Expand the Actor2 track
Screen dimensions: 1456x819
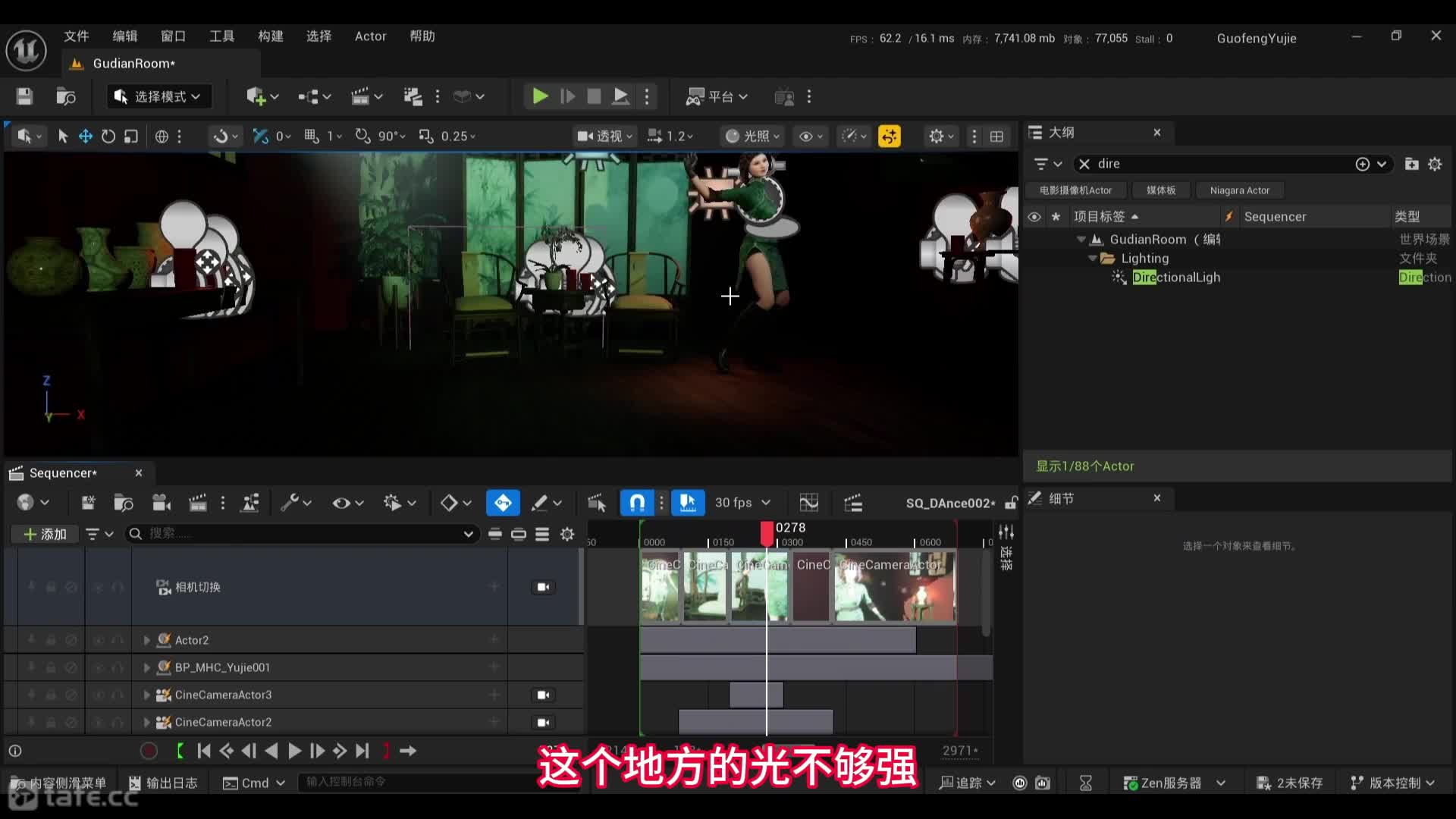(x=147, y=640)
